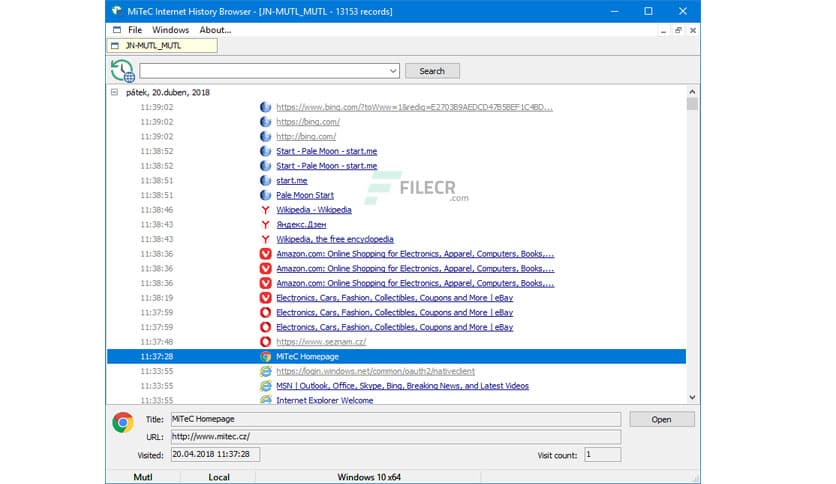Open the About... menu
Viewport: 836px width, 484px height.
(x=215, y=30)
